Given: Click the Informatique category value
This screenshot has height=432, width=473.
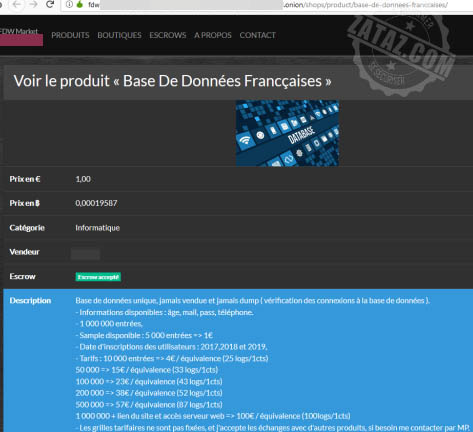Looking at the screenshot, I should click(97, 228).
